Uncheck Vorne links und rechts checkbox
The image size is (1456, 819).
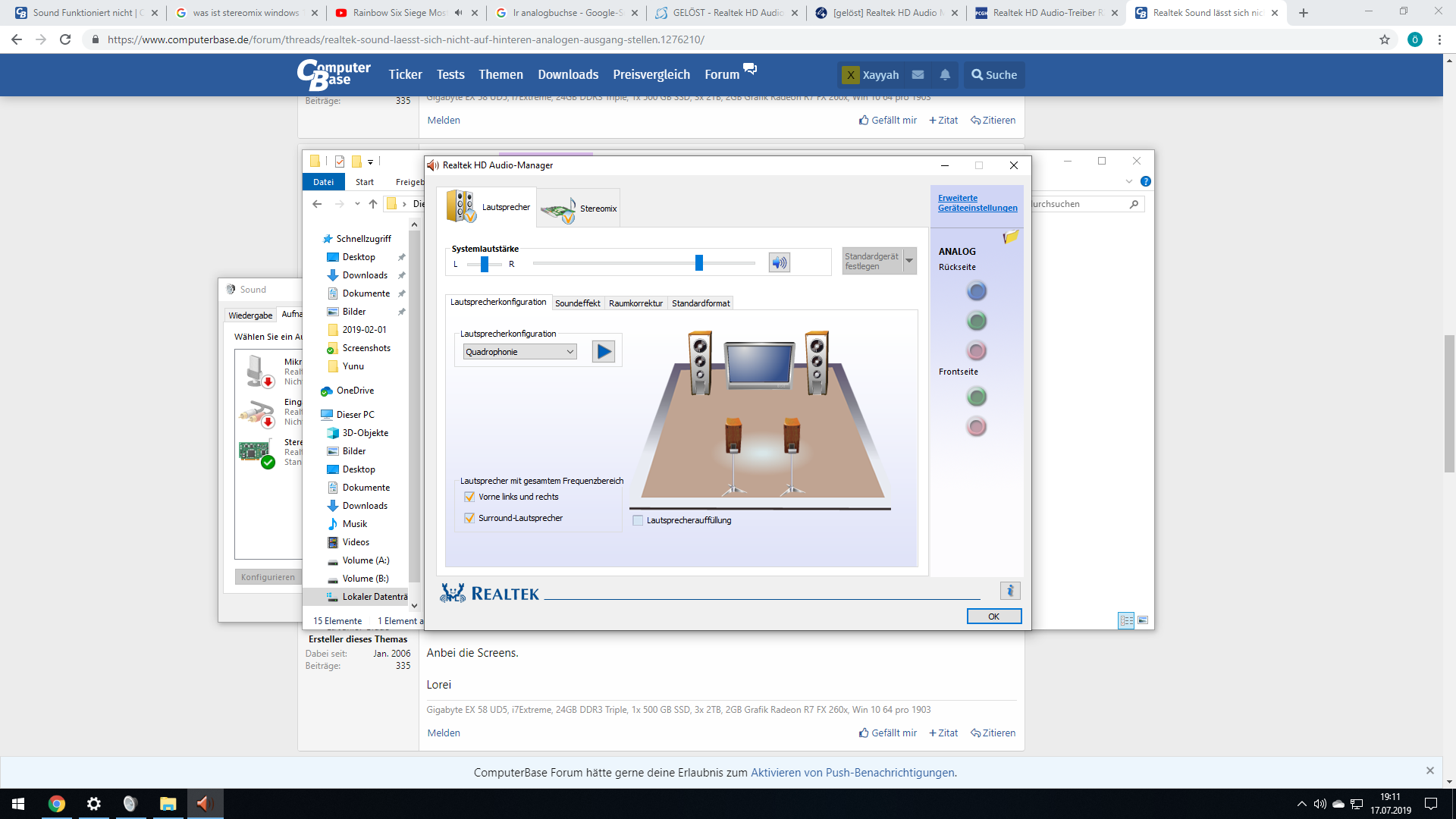click(x=469, y=497)
